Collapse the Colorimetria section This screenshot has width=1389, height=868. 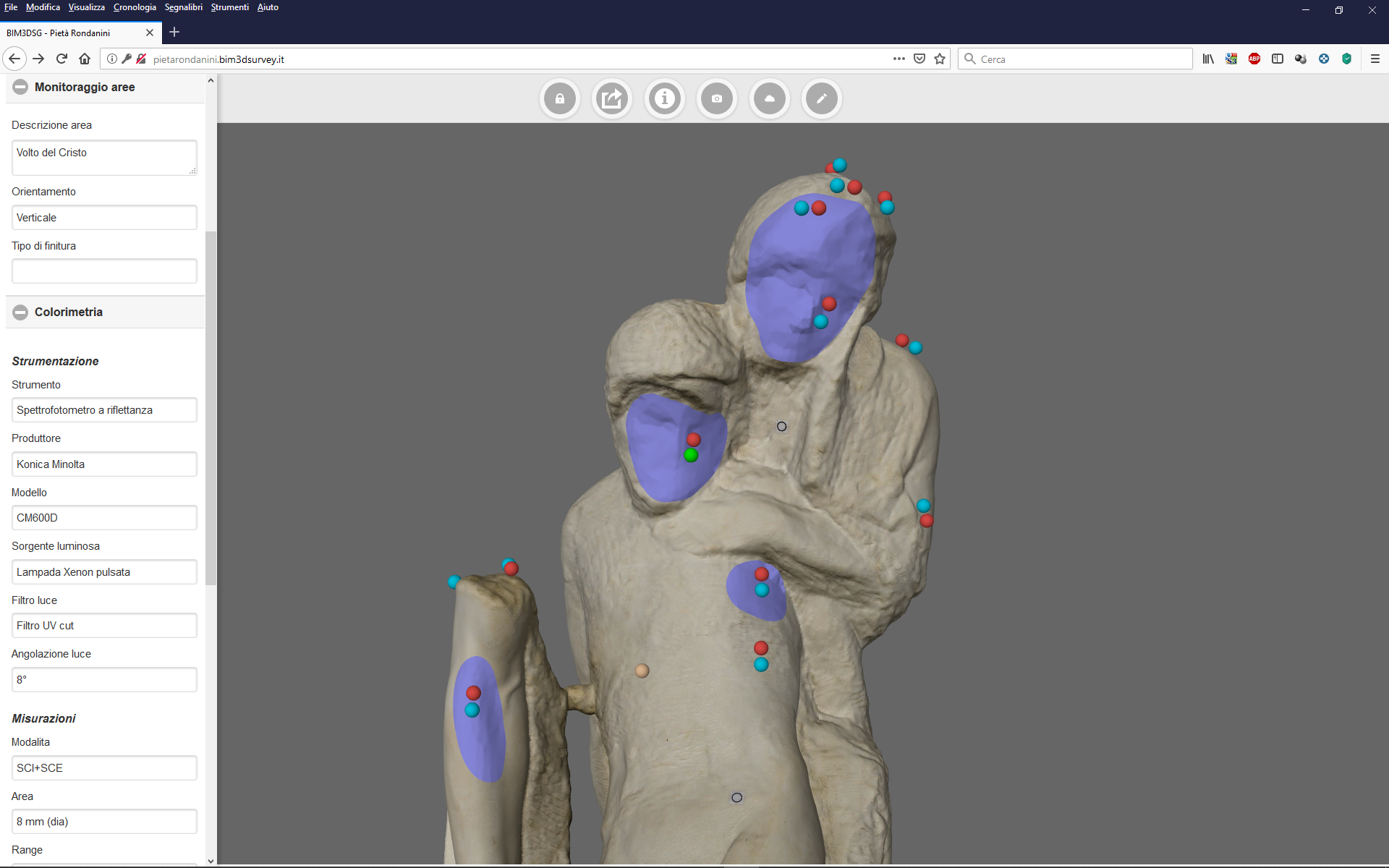click(x=20, y=312)
